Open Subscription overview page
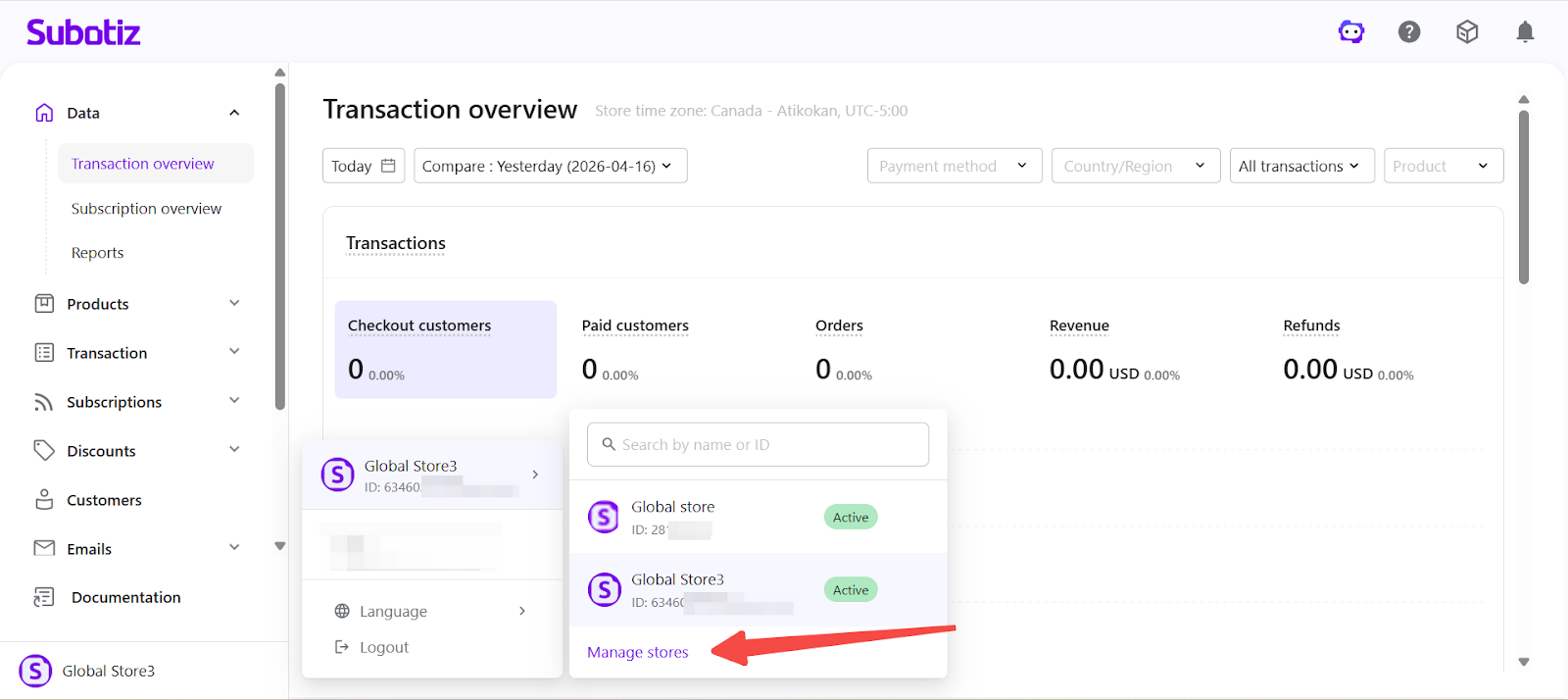This screenshot has width=1568, height=700. (146, 209)
